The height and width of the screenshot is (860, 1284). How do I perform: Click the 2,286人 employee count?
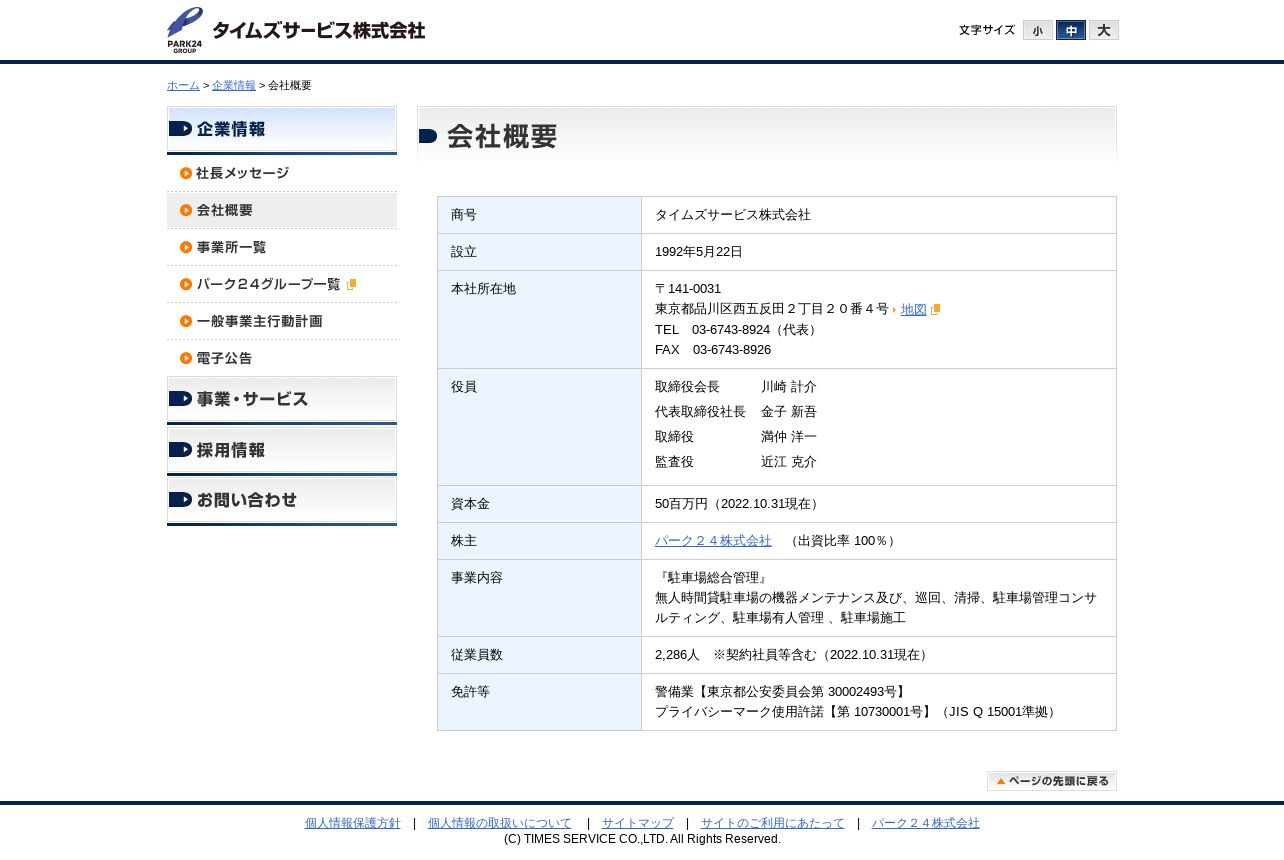[677, 655]
